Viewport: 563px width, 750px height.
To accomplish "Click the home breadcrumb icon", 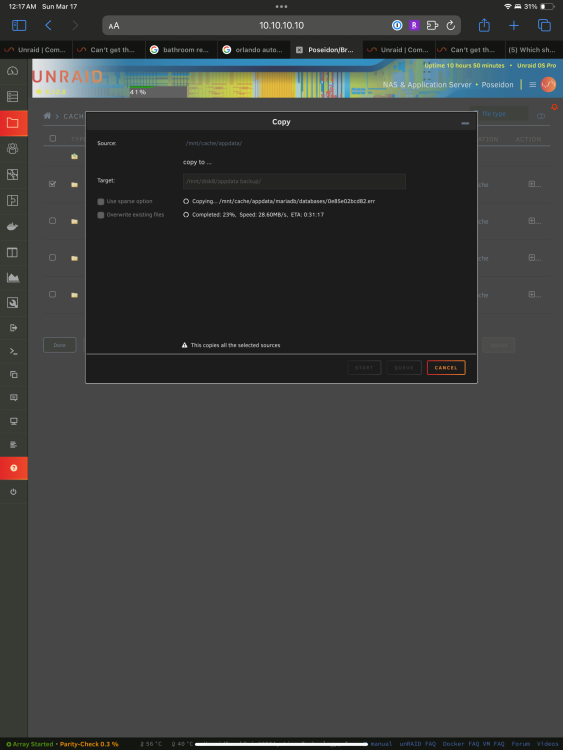I will pyautogui.click(x=47, y=116).
